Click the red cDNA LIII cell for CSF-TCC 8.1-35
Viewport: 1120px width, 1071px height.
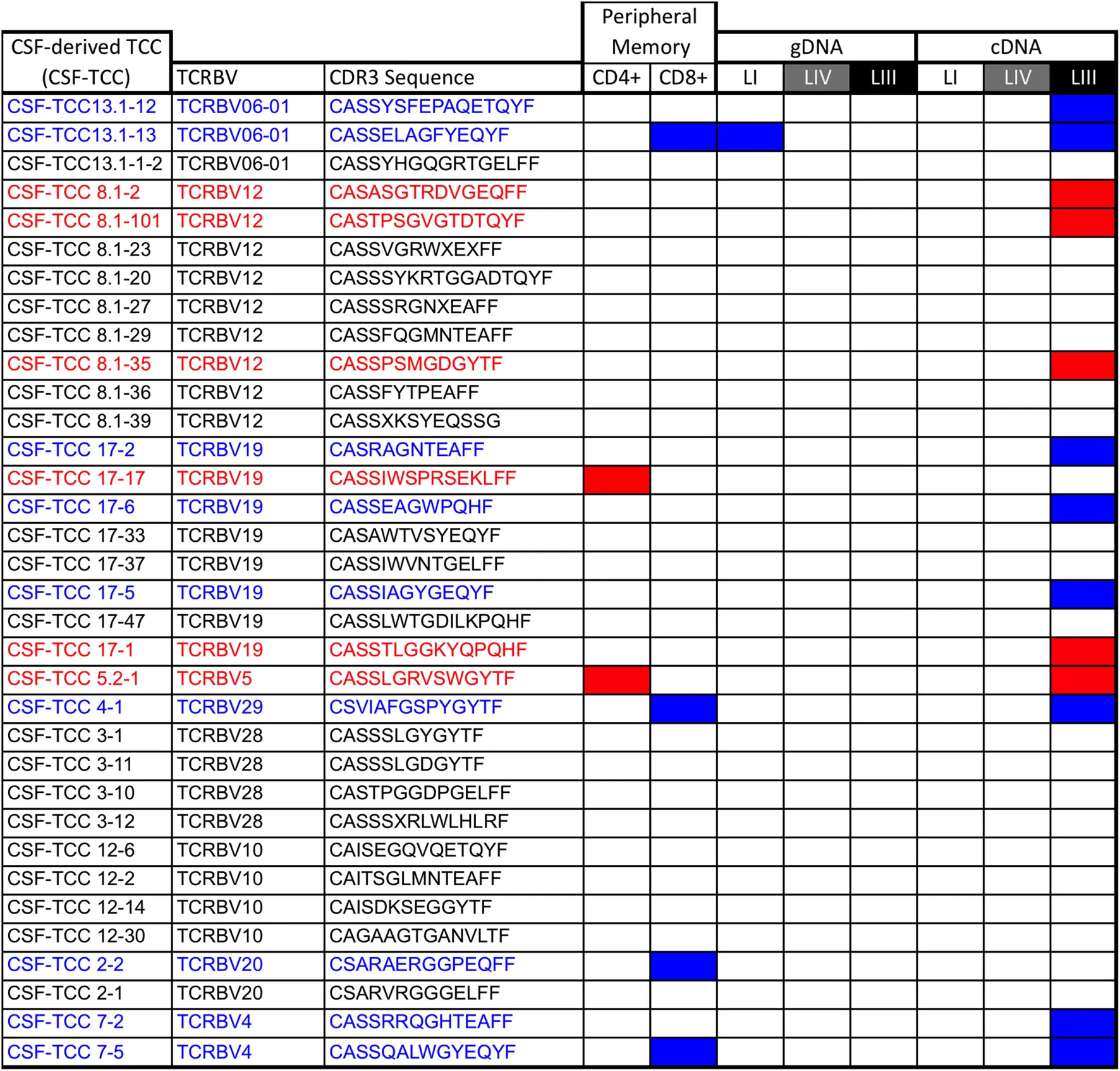pos(1083,365)
